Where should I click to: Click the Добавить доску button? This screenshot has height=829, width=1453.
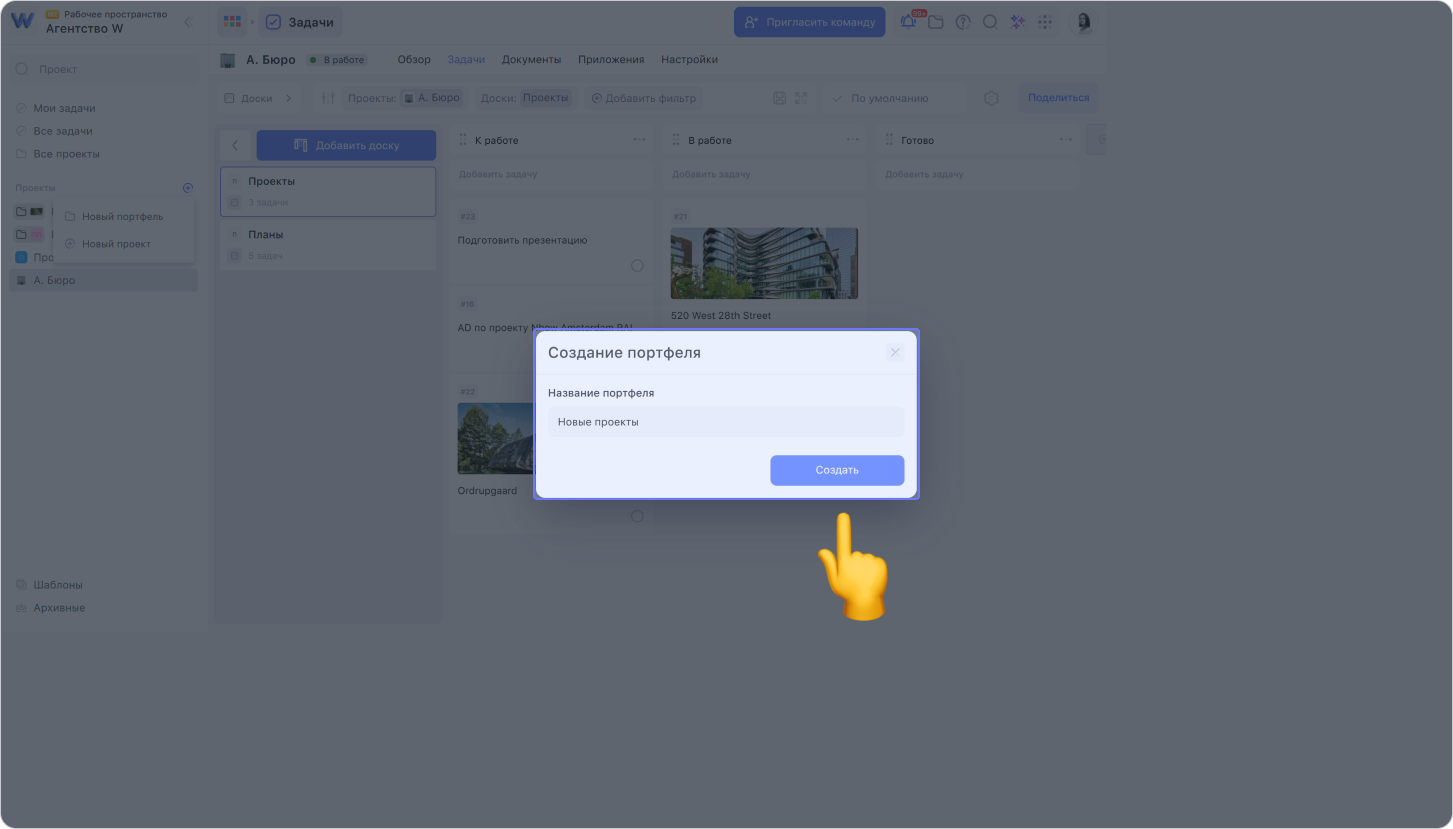346,145
